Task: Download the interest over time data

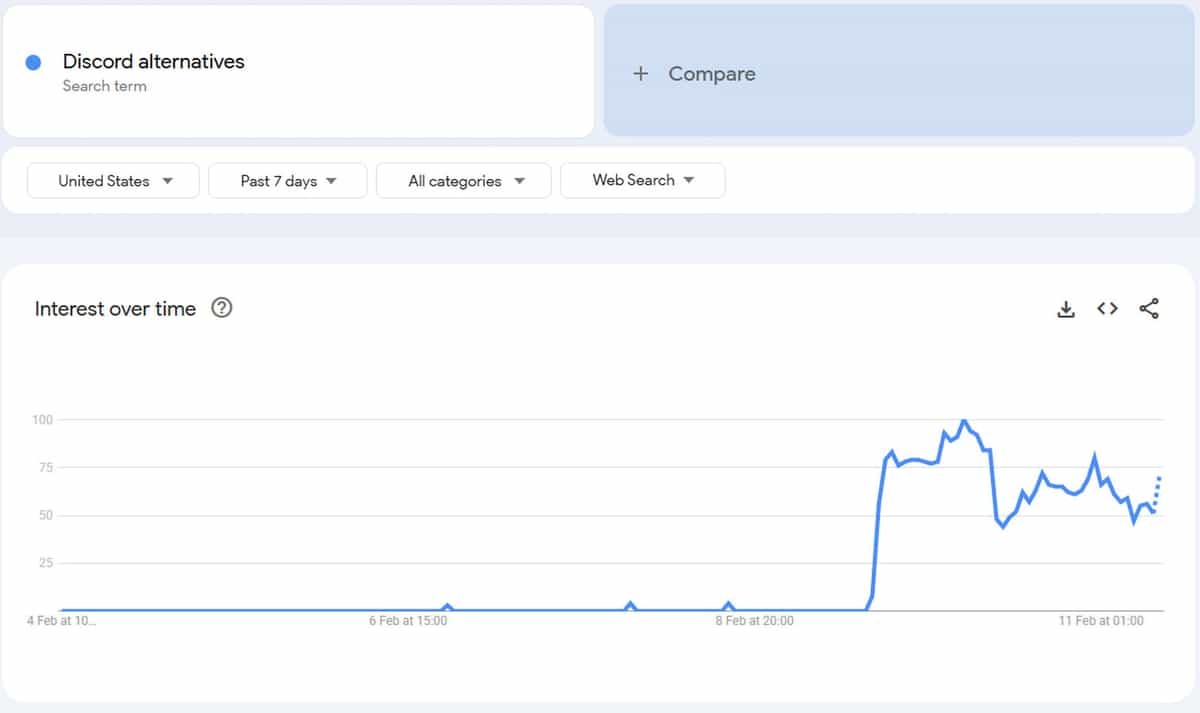Action: click(x=1066, y=309)
